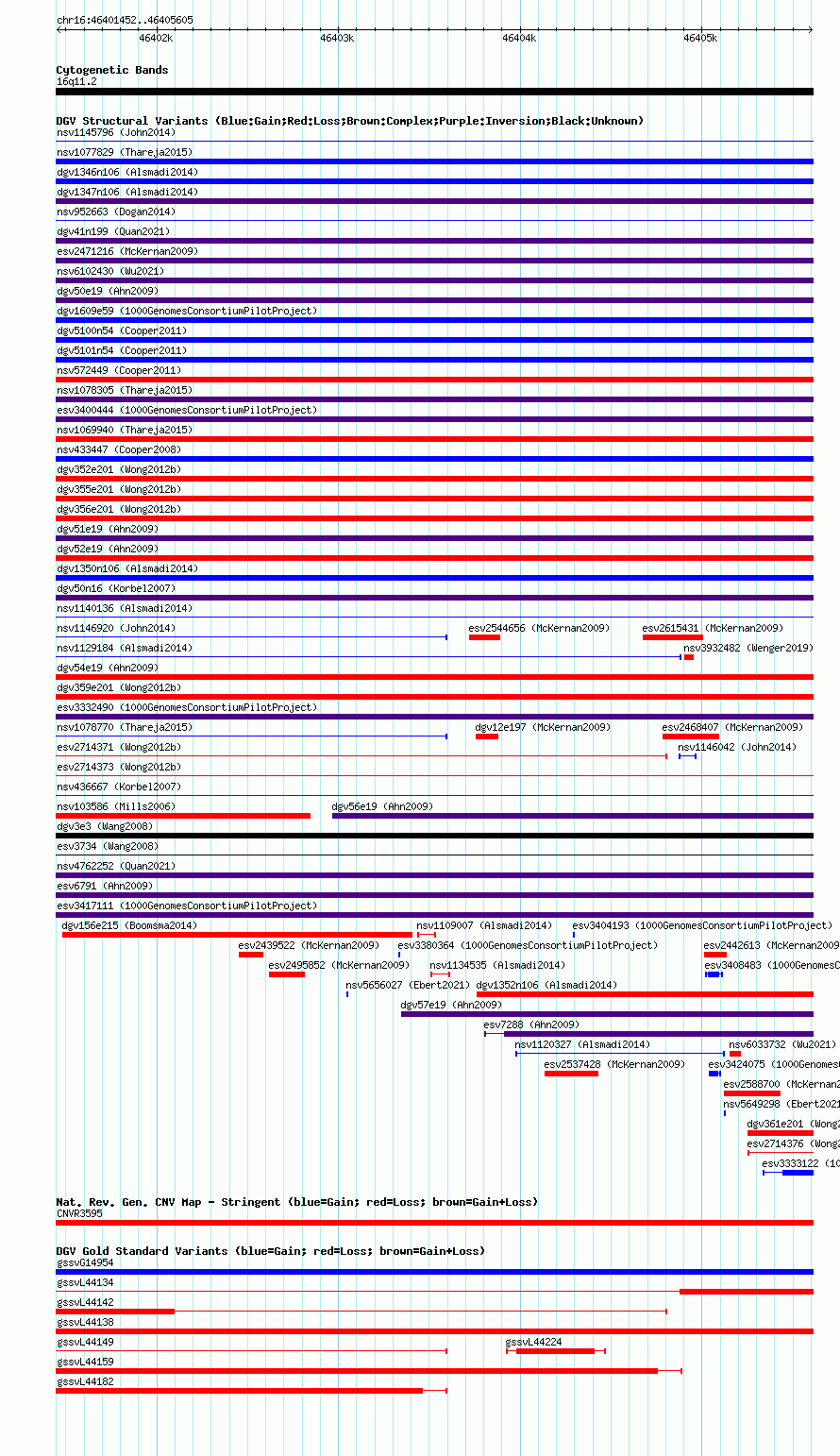The image size is (840, 1456).
Task: Select the gssvL44149 thin red line
Action: coord(252,1351)
